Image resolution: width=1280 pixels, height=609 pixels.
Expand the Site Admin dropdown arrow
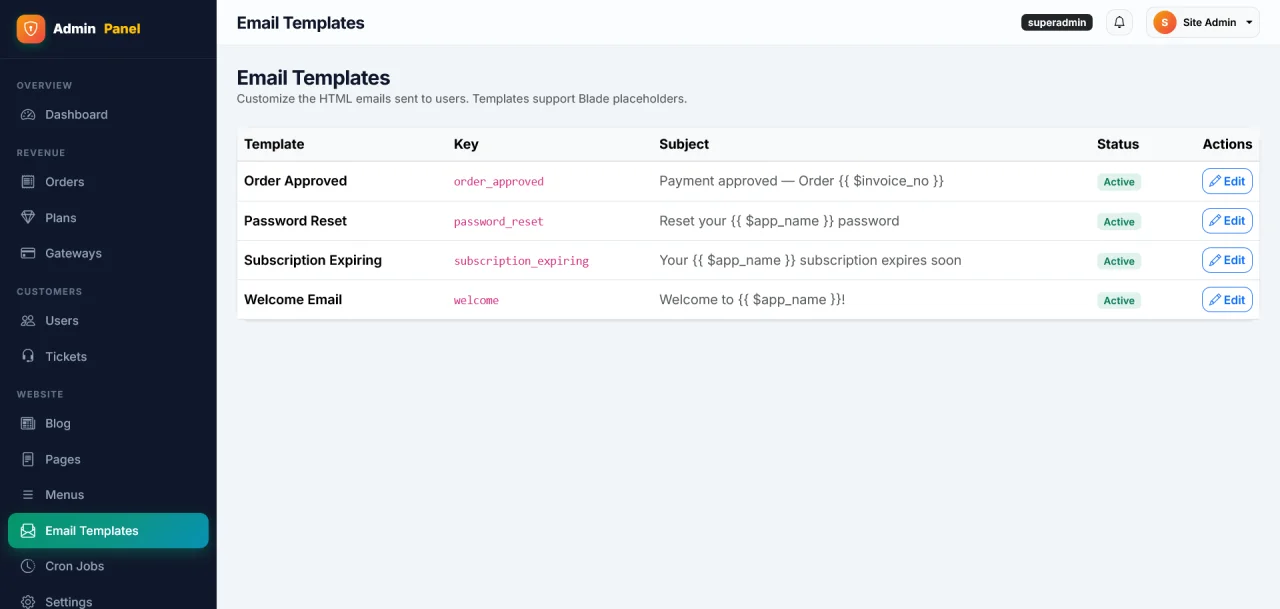[1249, 22]
